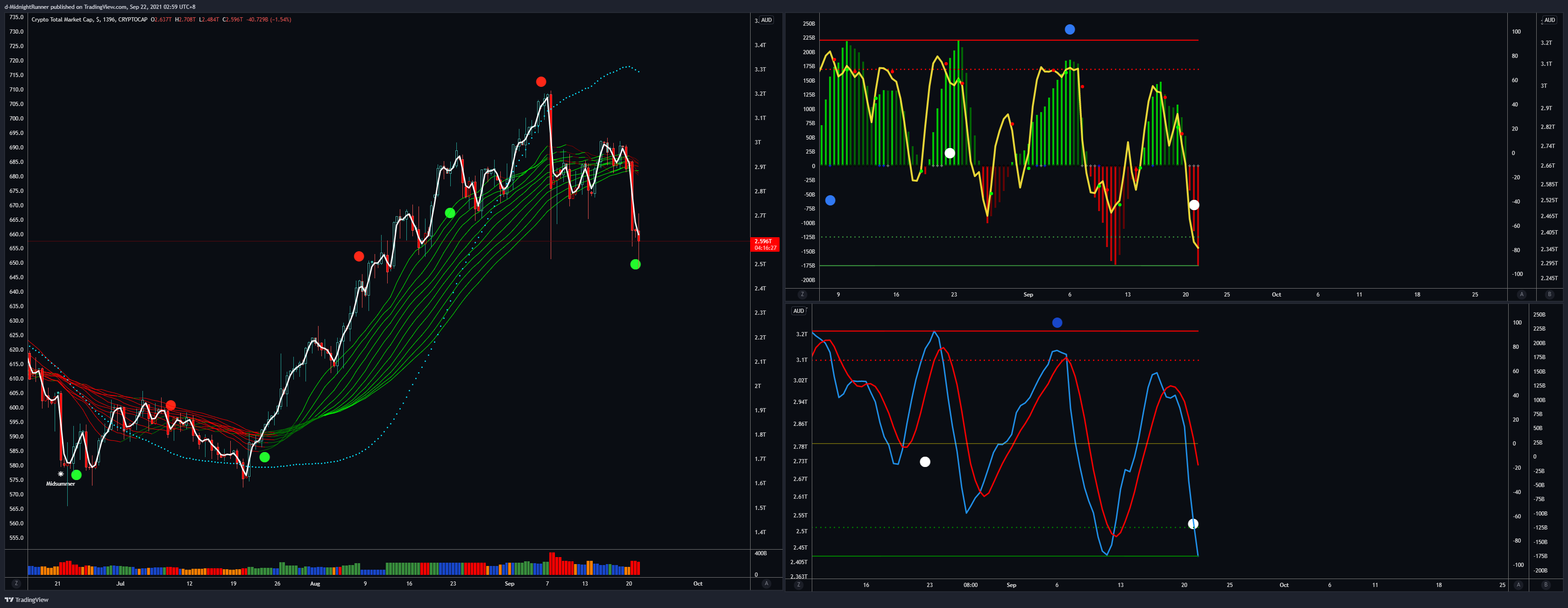Image resolution: width=1568 pixels, height=608 pixels.
Task: Open AUD currency selector on main chart
Action: (766, 20)
